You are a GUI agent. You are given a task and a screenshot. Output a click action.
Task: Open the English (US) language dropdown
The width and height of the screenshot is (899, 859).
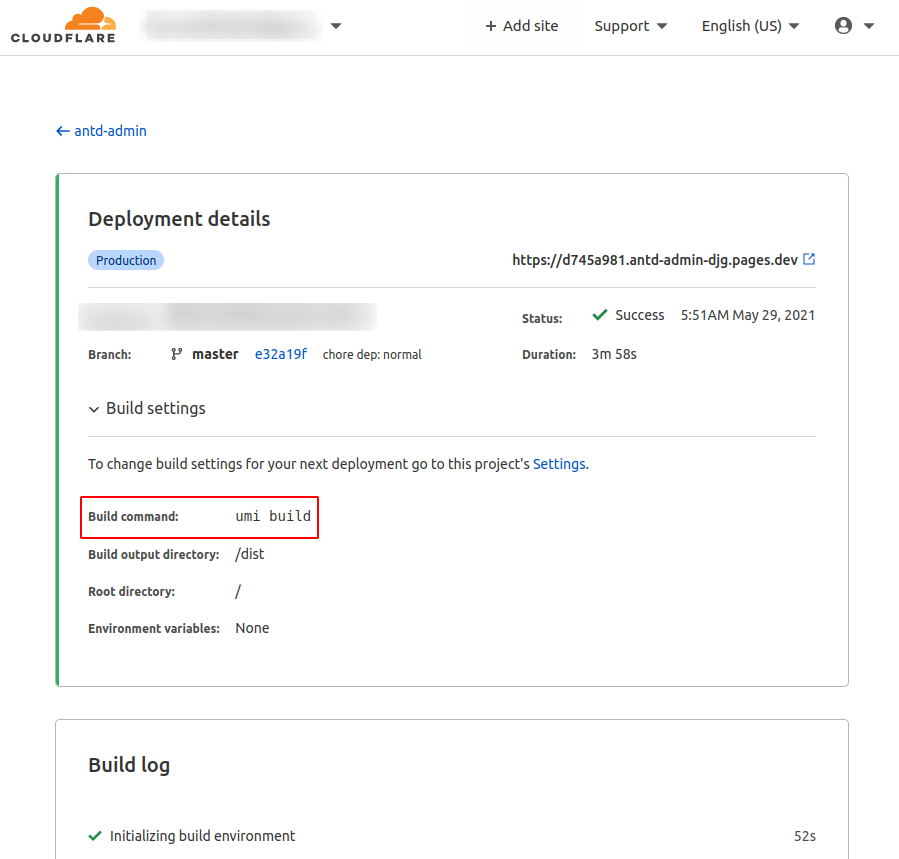[749, 25]
